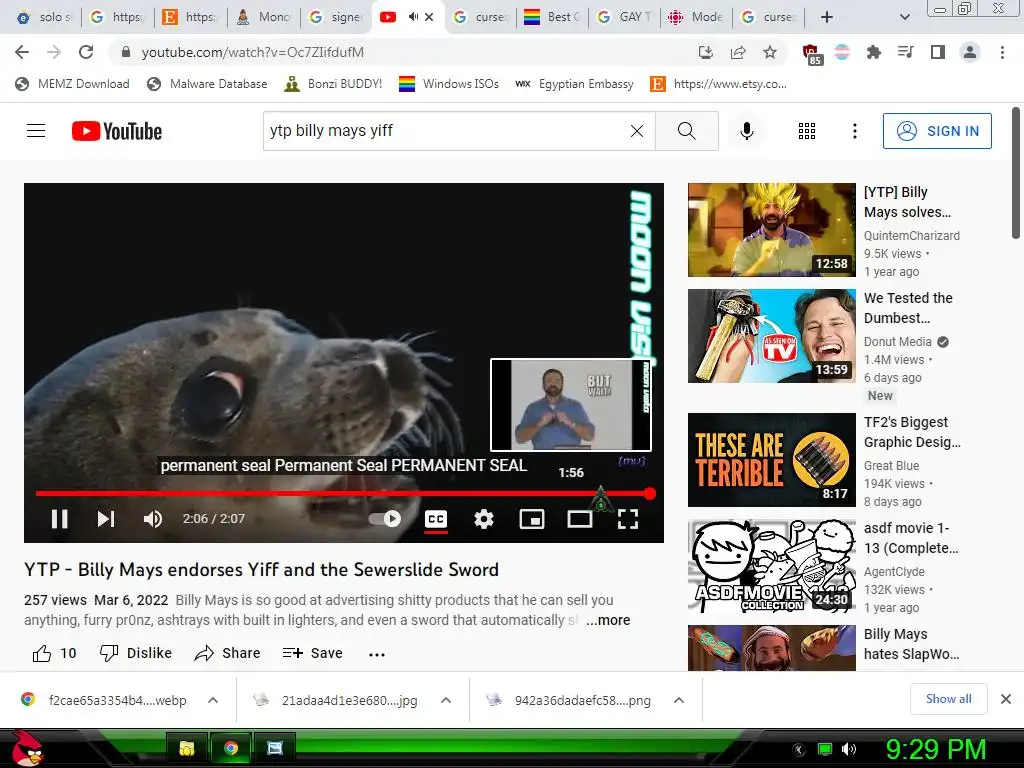The height and width of the screenshot is (768, 1024).
Task: Open more actions ellipsis below video
Action: pyautogui.click(x=377, y=654)
